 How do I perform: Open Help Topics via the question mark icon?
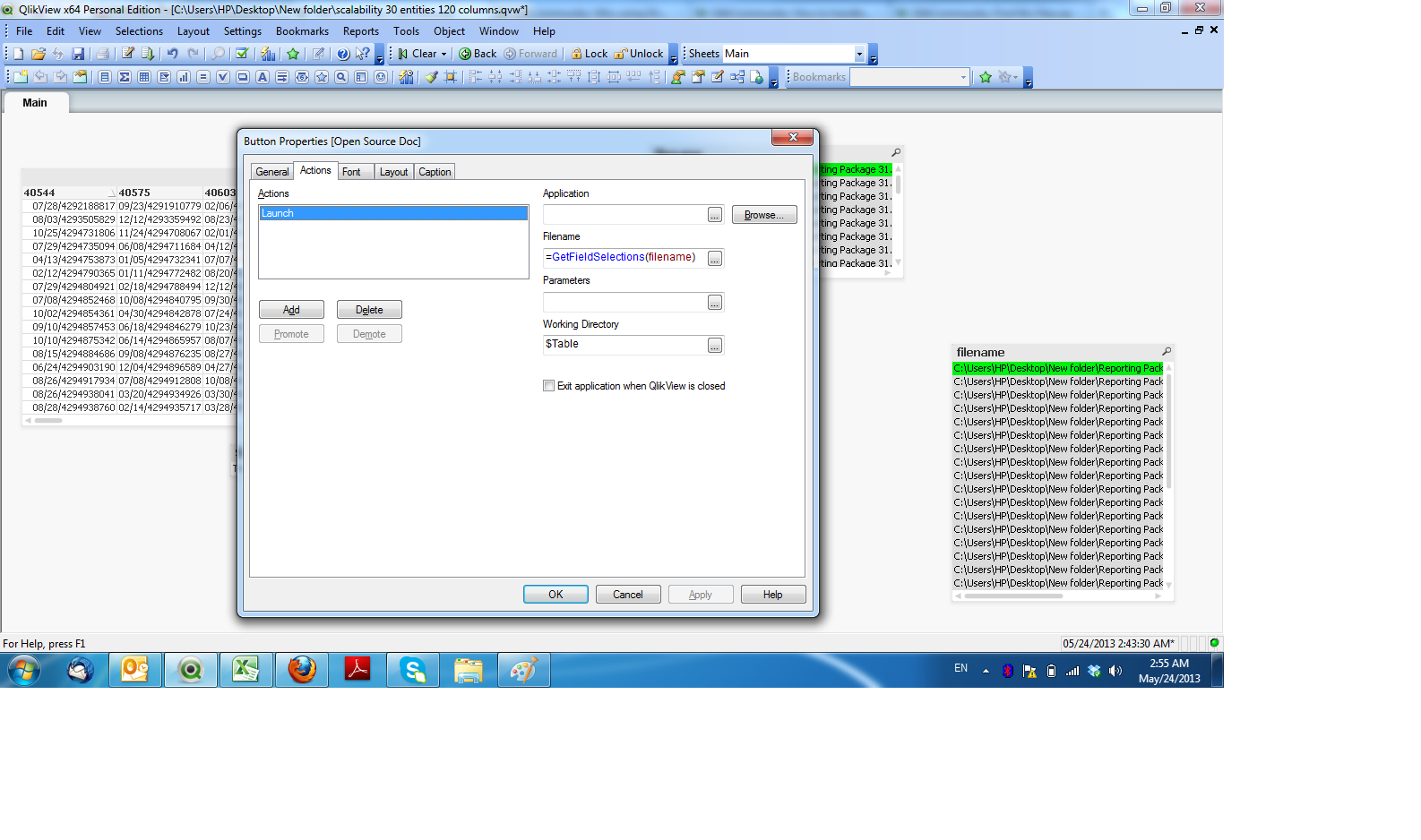pos(343,54)
